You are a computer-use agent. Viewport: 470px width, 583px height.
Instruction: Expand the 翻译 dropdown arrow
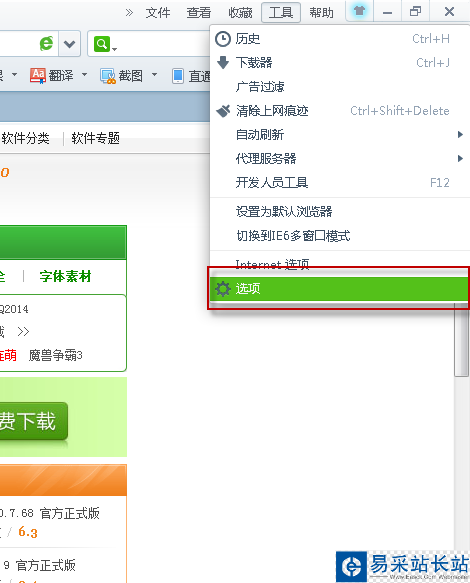tap(84, 75)
